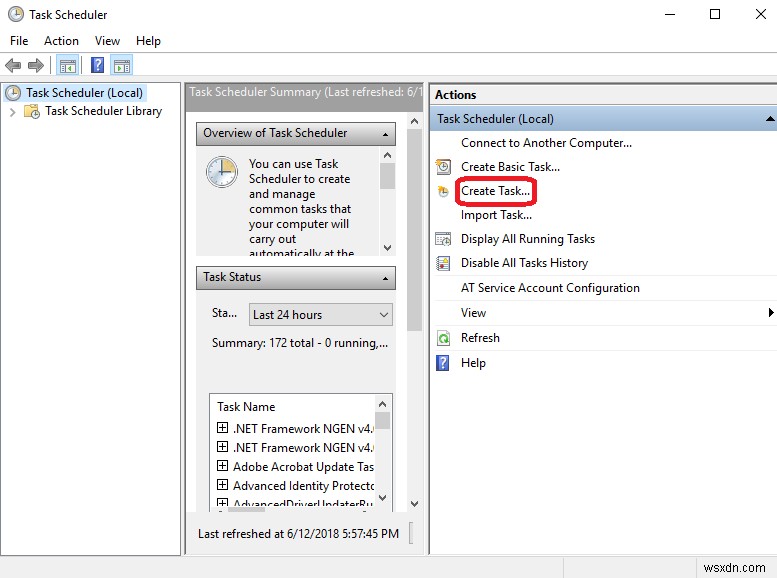The width and height of the screenshot is (777, 578).
Task: Click the Disable All Tasks History icon
Action: tap(443, 263)
